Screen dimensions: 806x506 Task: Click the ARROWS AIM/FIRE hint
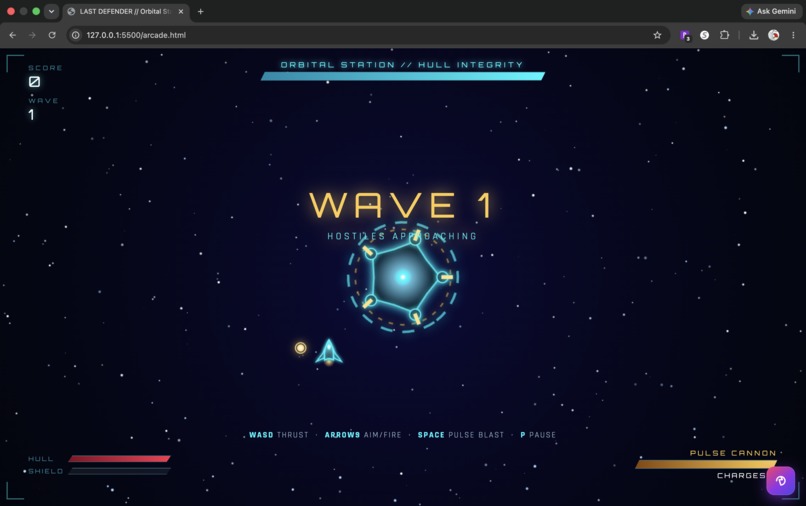[363, 435]
